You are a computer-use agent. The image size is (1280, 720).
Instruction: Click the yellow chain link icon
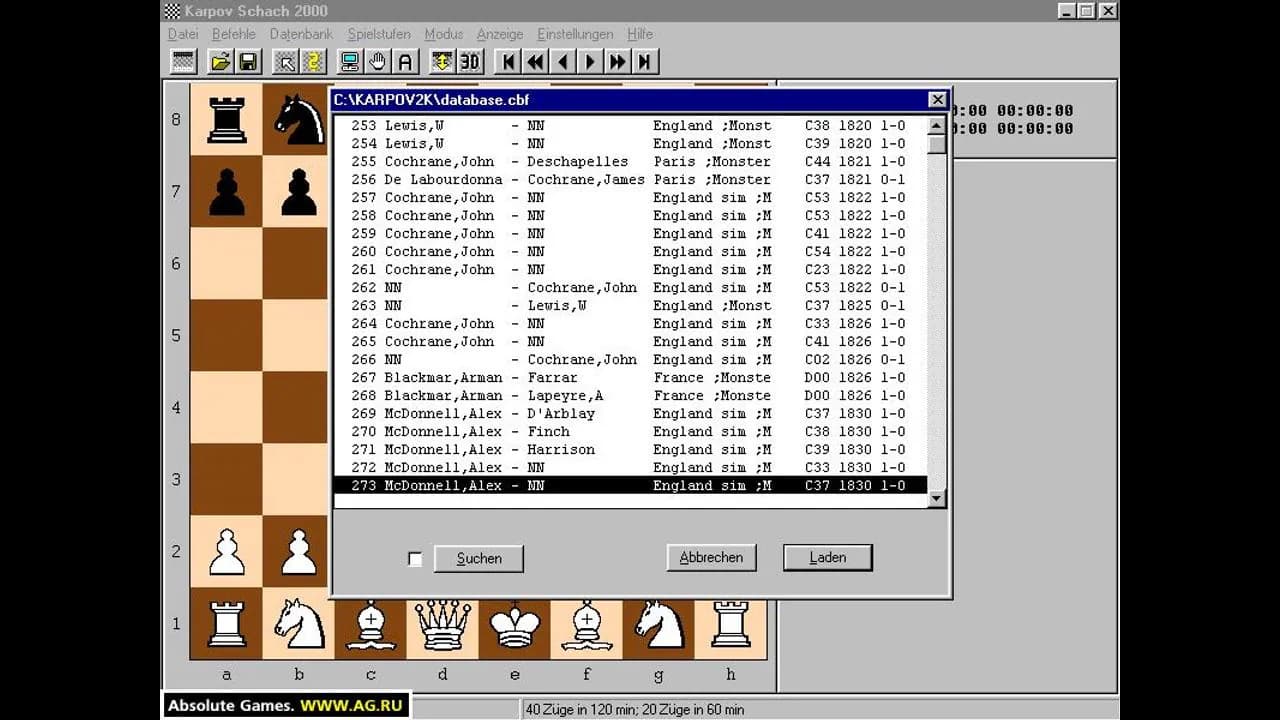tap(313, 62)
